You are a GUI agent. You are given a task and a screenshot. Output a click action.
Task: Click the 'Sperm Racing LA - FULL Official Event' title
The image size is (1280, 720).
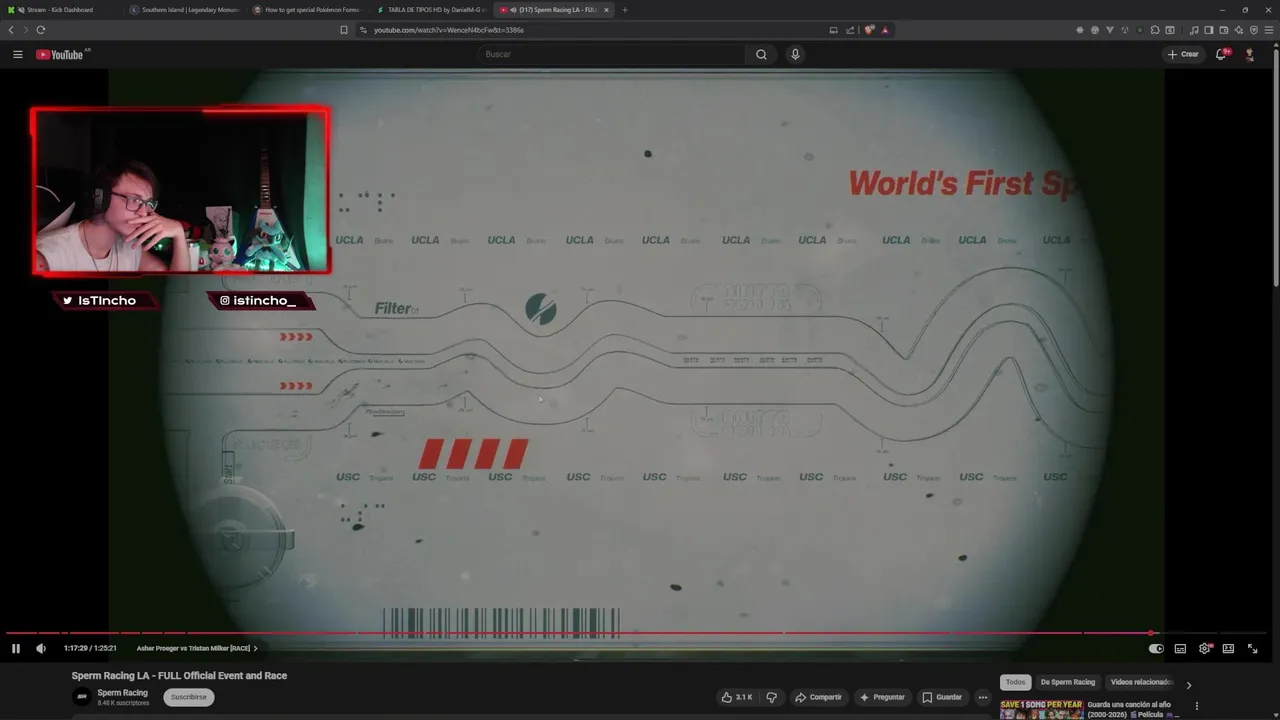pyautogui.click(x=179, y=676)
